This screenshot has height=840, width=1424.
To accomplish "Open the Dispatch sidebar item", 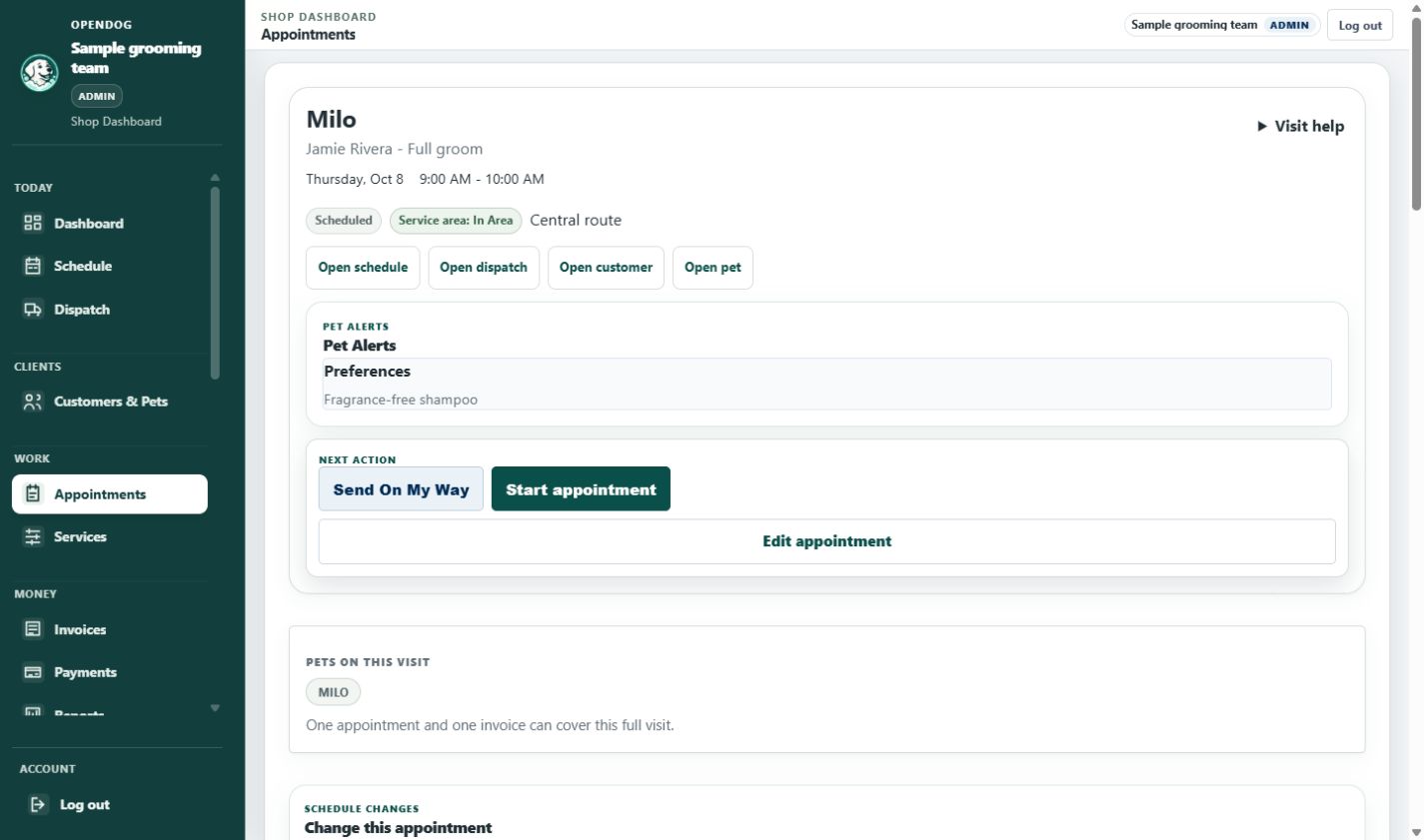I will pos(110,310).
